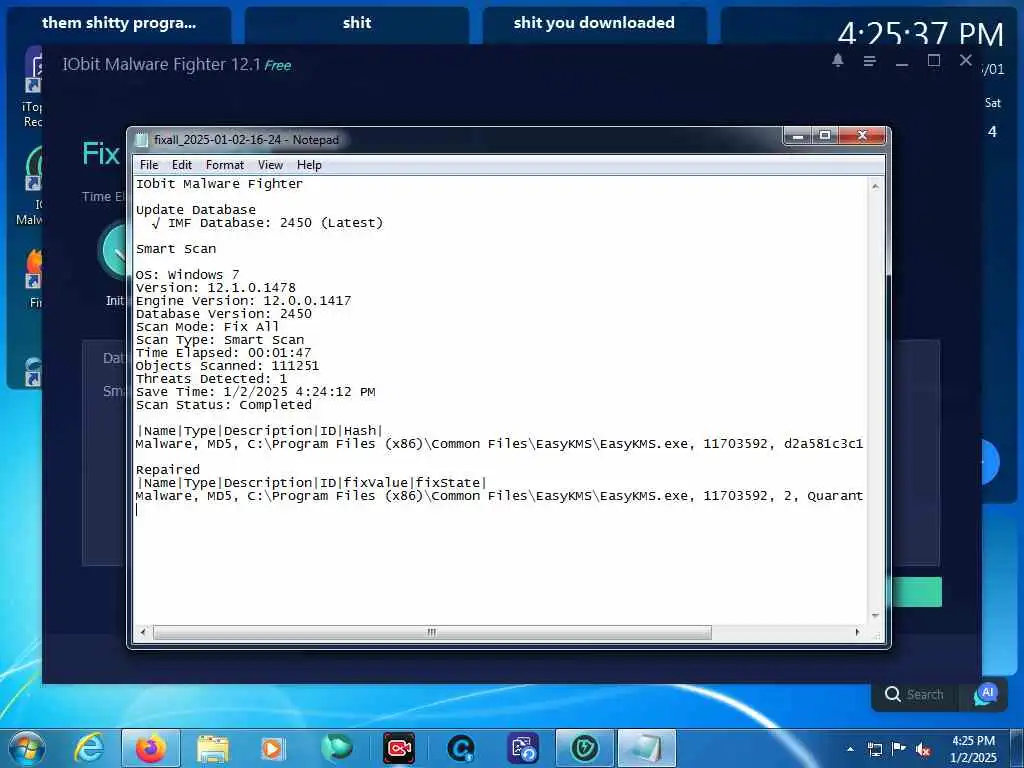Click 'Threats Detected: 1' line in Notepad
The width and height of the screenshot is (1024, 768).
(x=212, y=379)
